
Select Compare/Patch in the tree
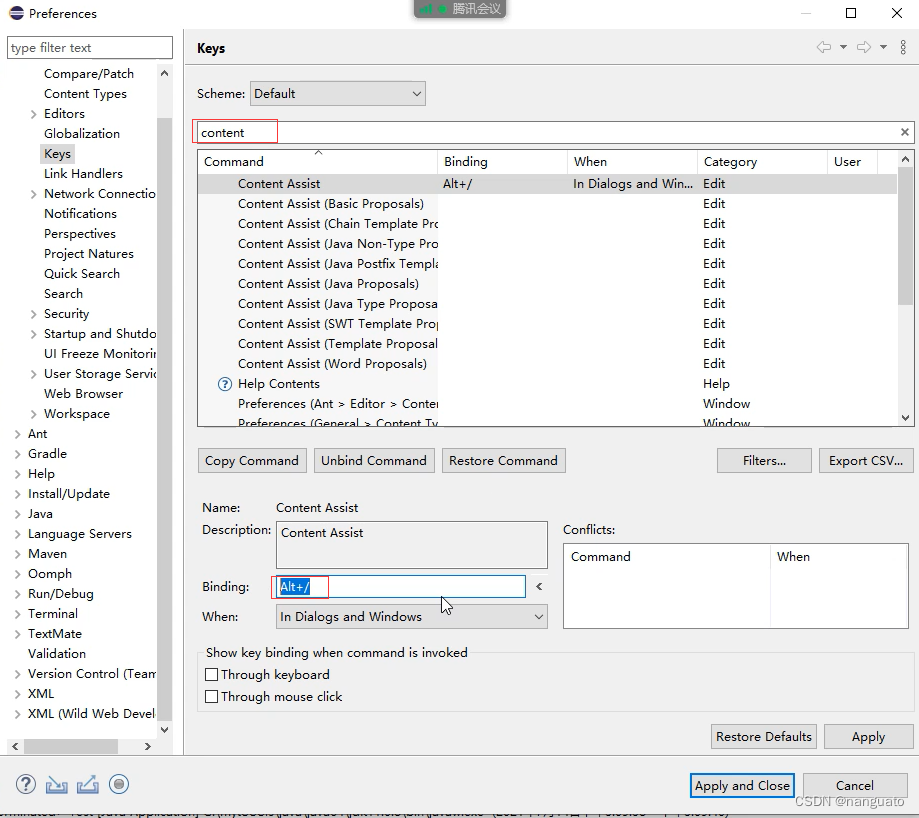(x=89, y=74)
